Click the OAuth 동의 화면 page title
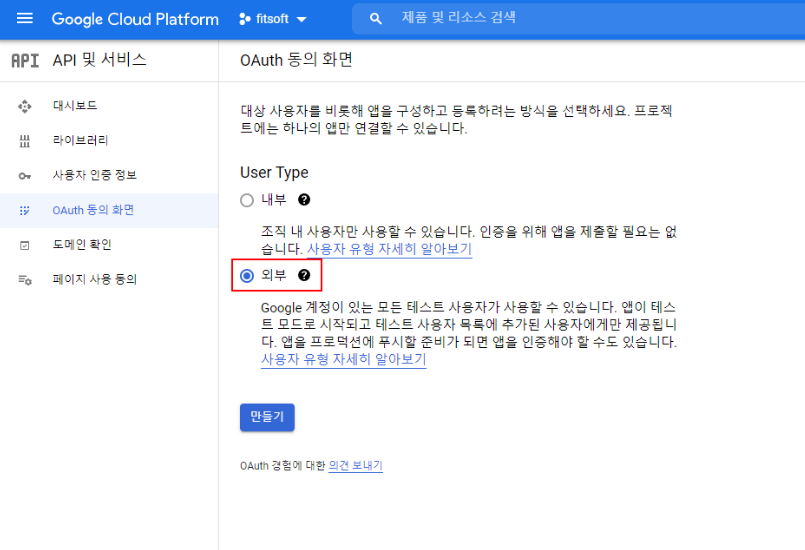 click(296, 60)
